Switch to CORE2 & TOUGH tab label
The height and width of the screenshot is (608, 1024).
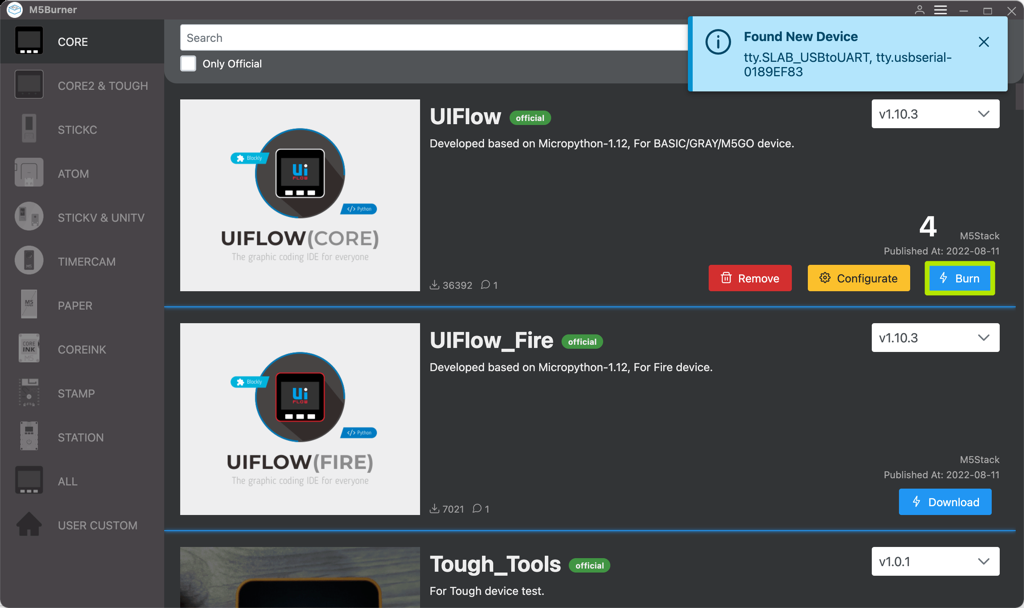pyautogui.click(x=103, y=86)
